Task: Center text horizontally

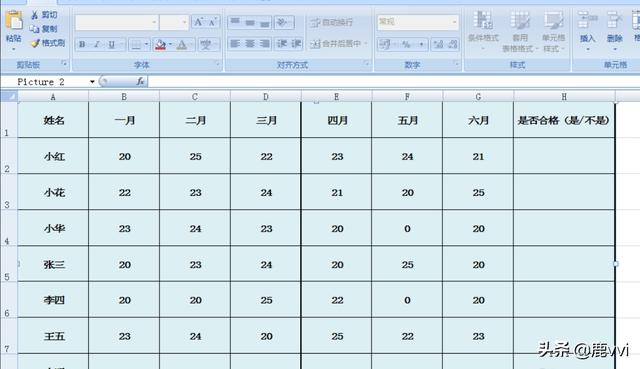Action: (x=250, y=43)
